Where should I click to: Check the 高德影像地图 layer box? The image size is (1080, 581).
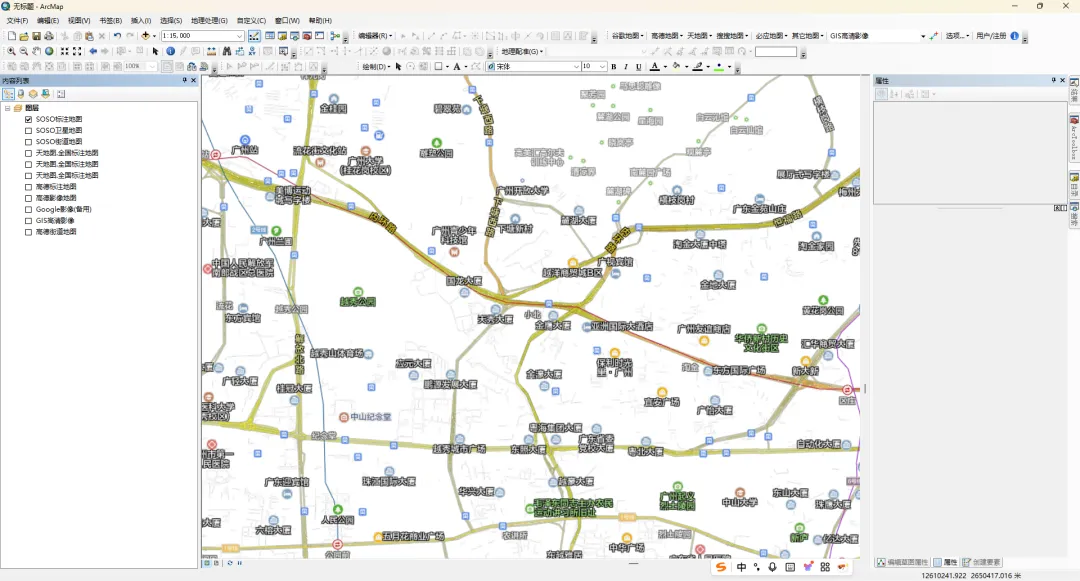pos(28,198)
